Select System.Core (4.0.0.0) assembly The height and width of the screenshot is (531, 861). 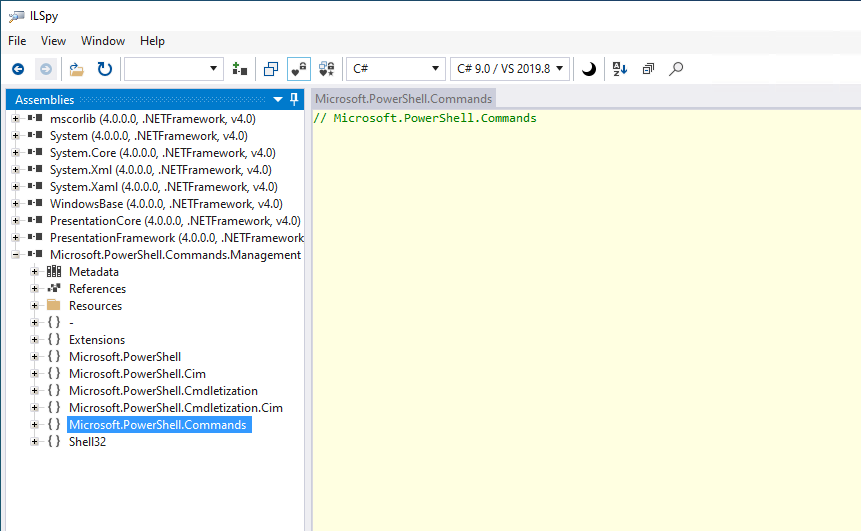pos(163,153)
